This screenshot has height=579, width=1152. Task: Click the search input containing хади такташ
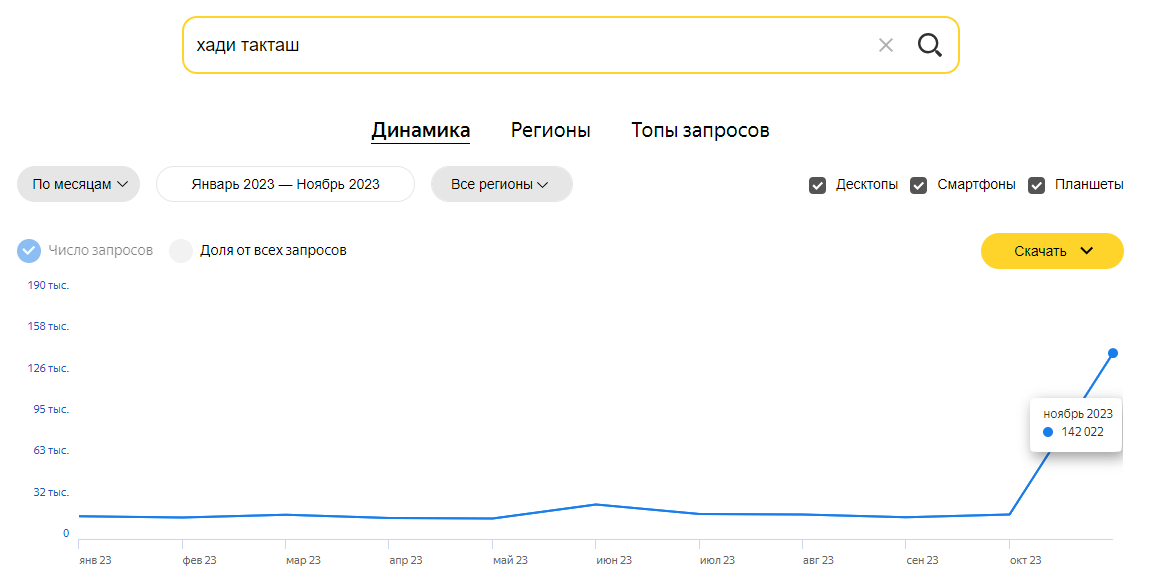pos(529,46)
